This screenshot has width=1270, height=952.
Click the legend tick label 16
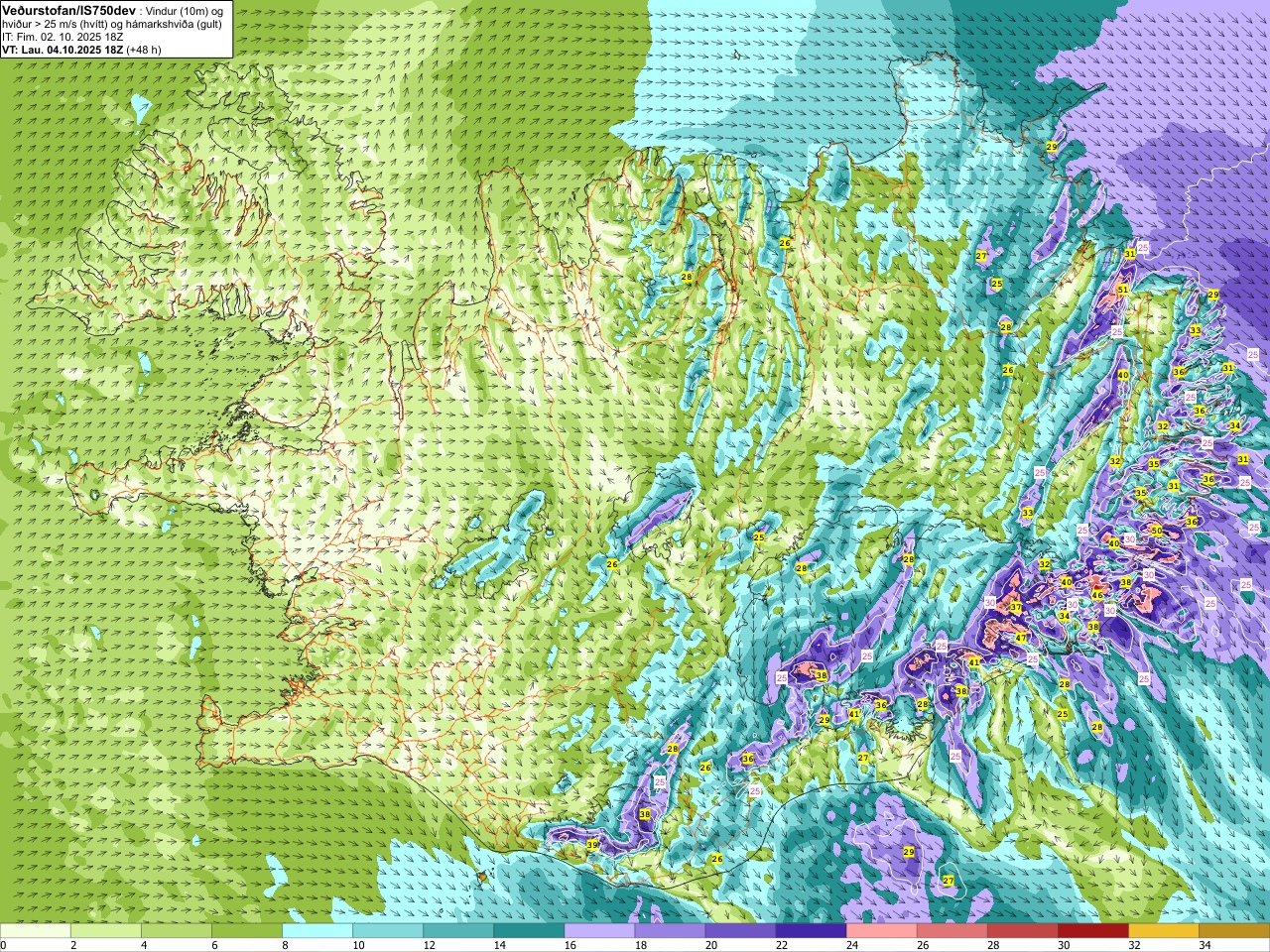pos(570,945)
